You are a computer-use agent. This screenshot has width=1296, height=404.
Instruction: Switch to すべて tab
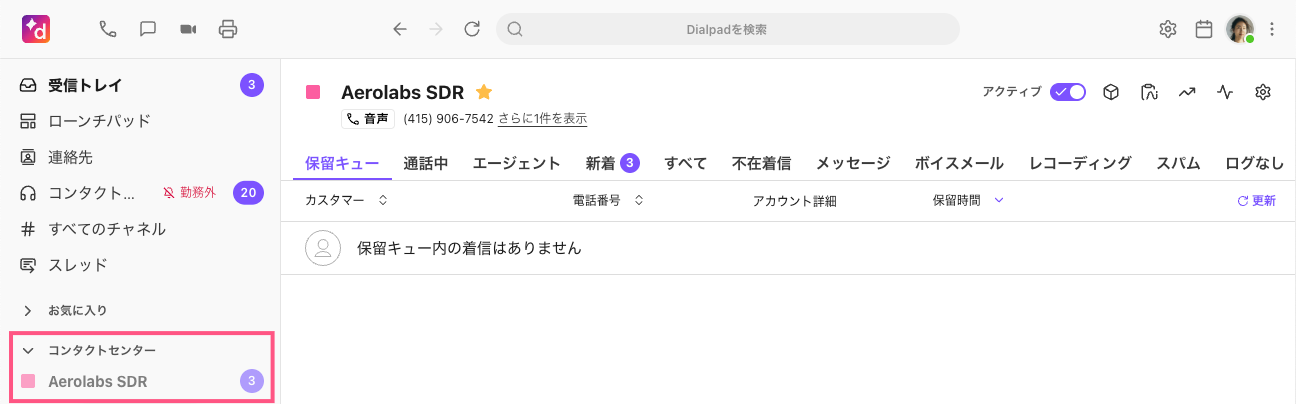686,163
